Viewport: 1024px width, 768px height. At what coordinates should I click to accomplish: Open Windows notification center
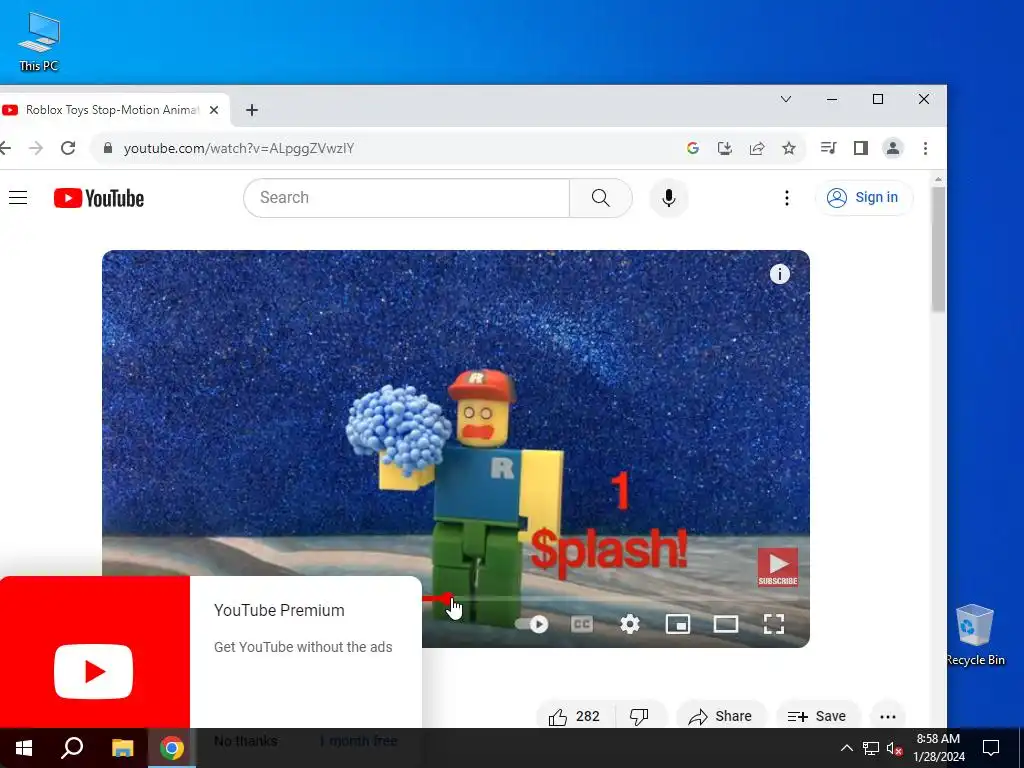coord(991,748)
